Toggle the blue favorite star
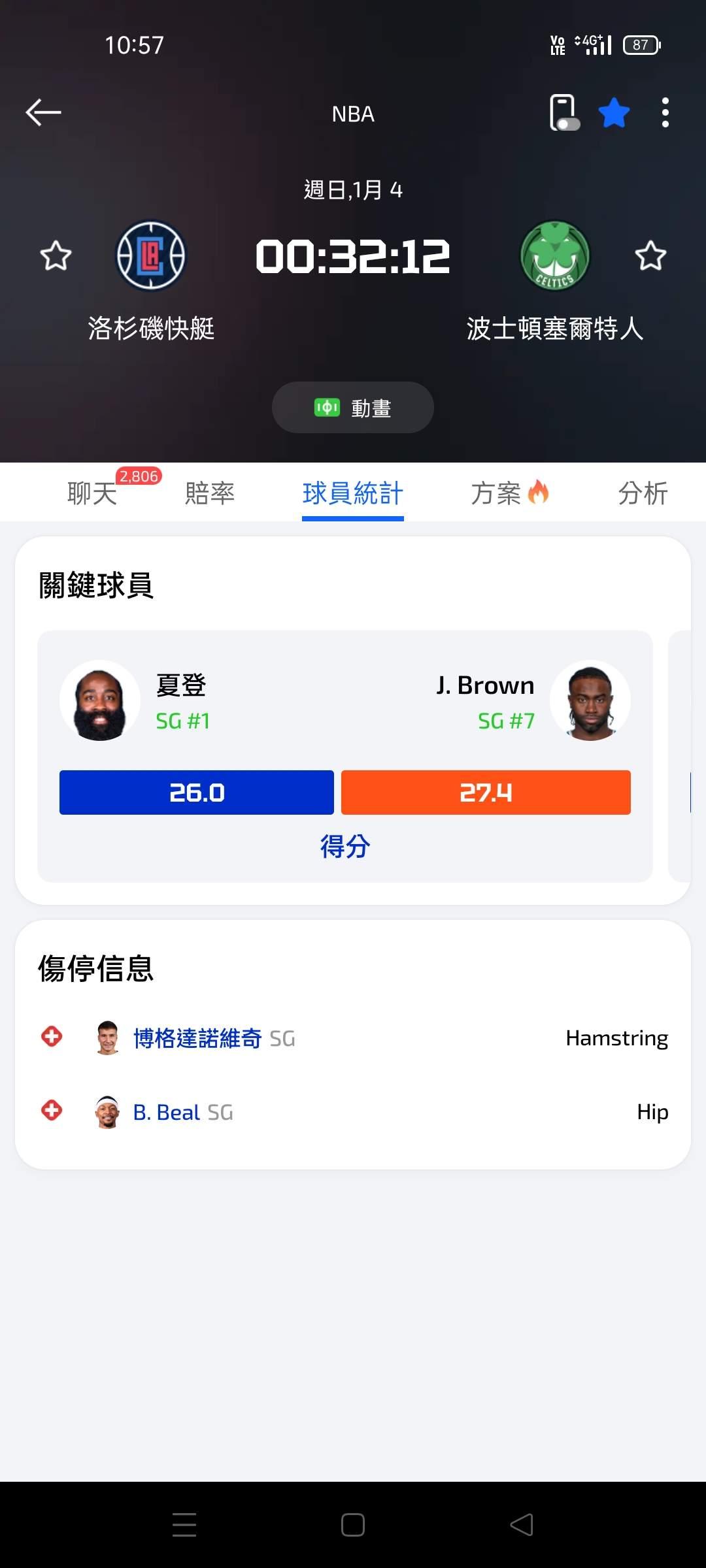The image size is (706, 1568). (x=614, y=113)
